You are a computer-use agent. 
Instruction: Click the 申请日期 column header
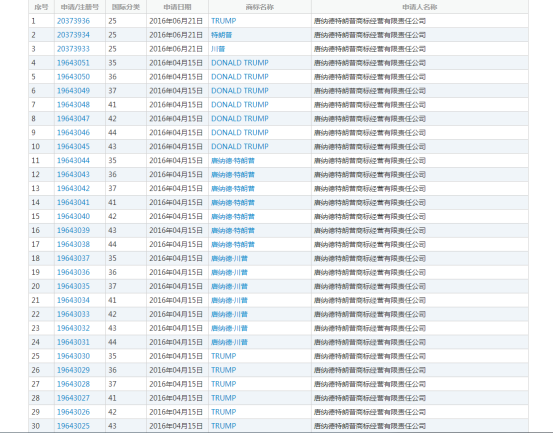pos(177,7)
